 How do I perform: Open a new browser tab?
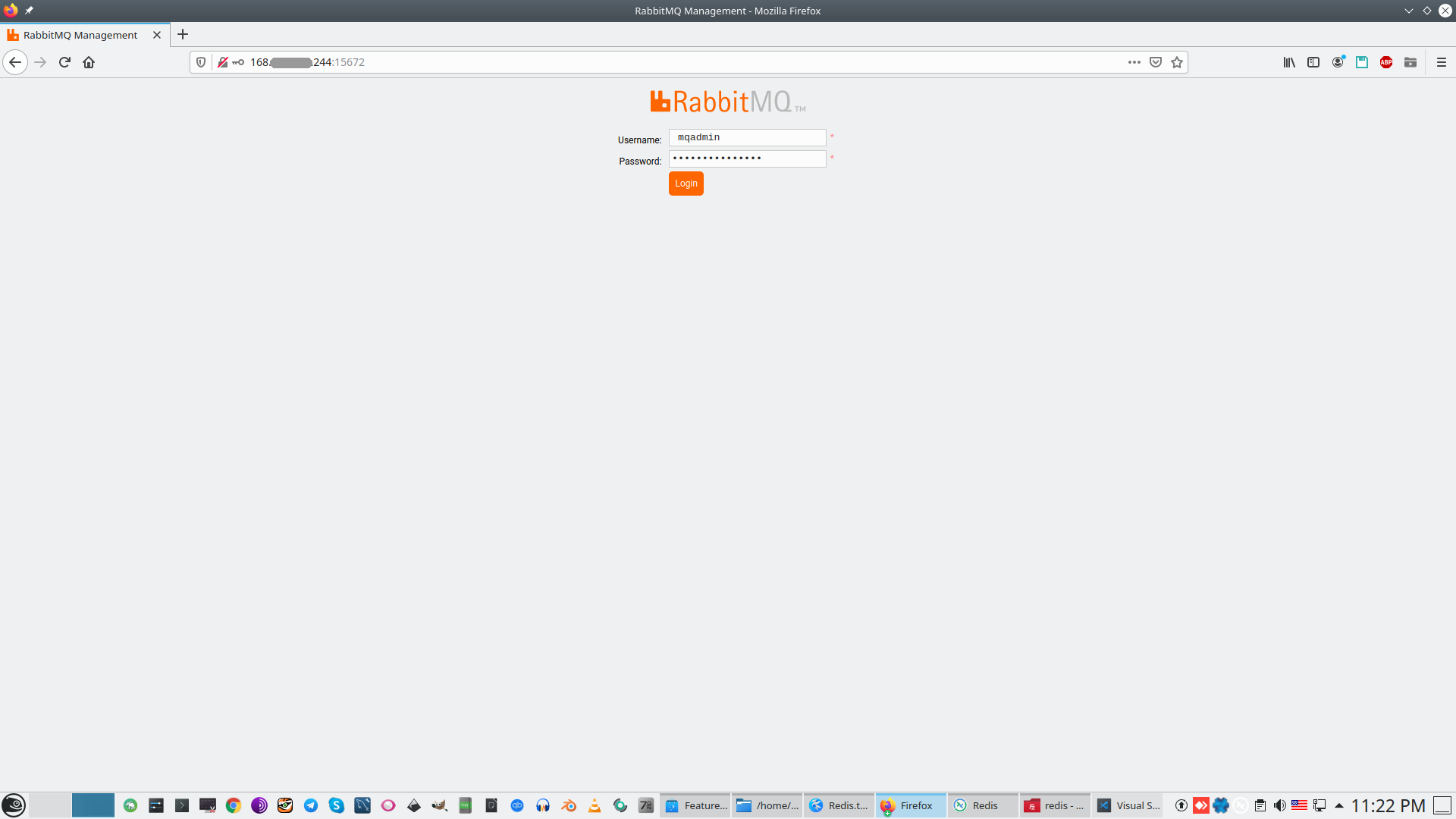point(183,34)
